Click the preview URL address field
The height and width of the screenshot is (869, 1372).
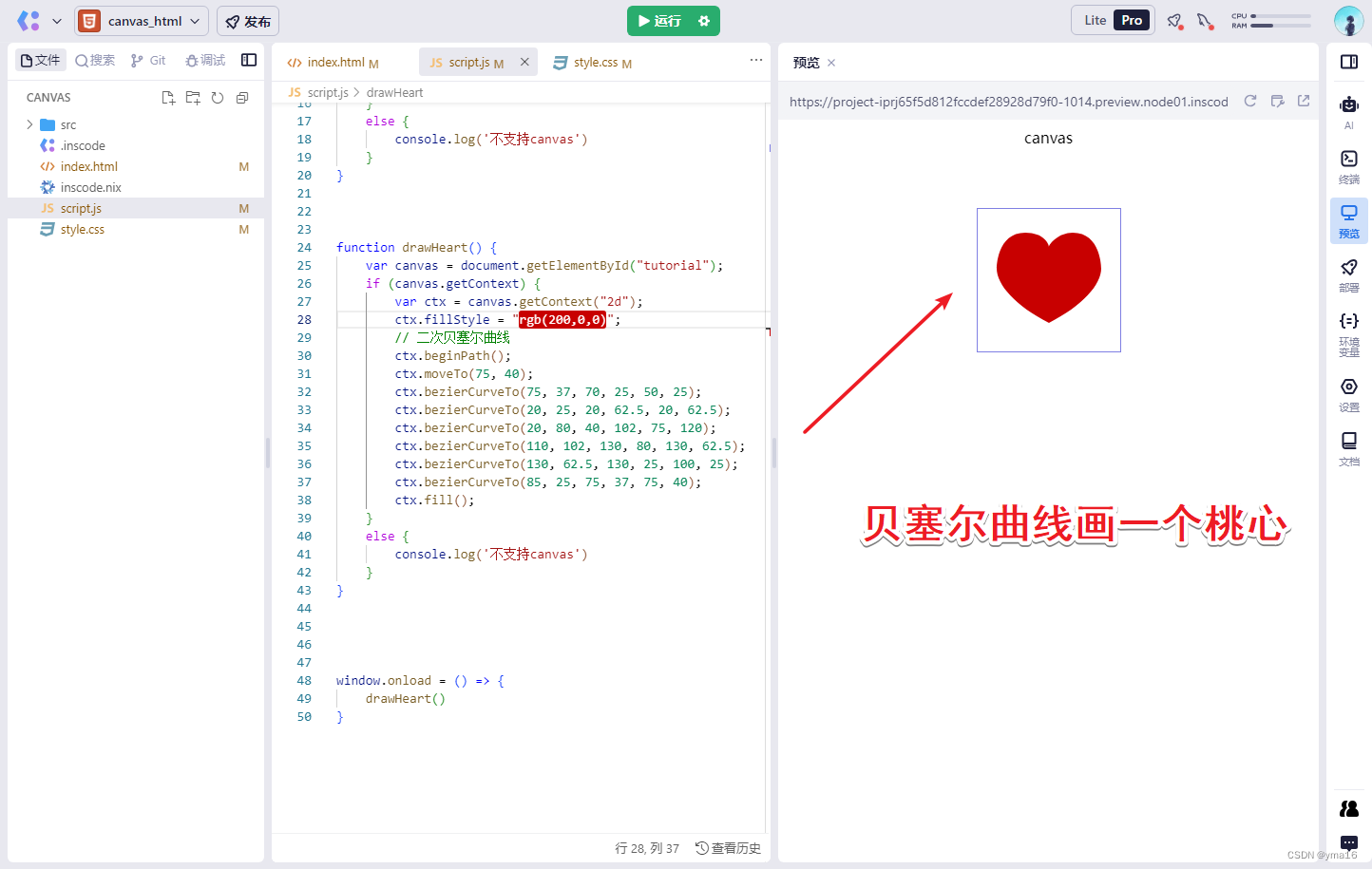click(1008, 102)
